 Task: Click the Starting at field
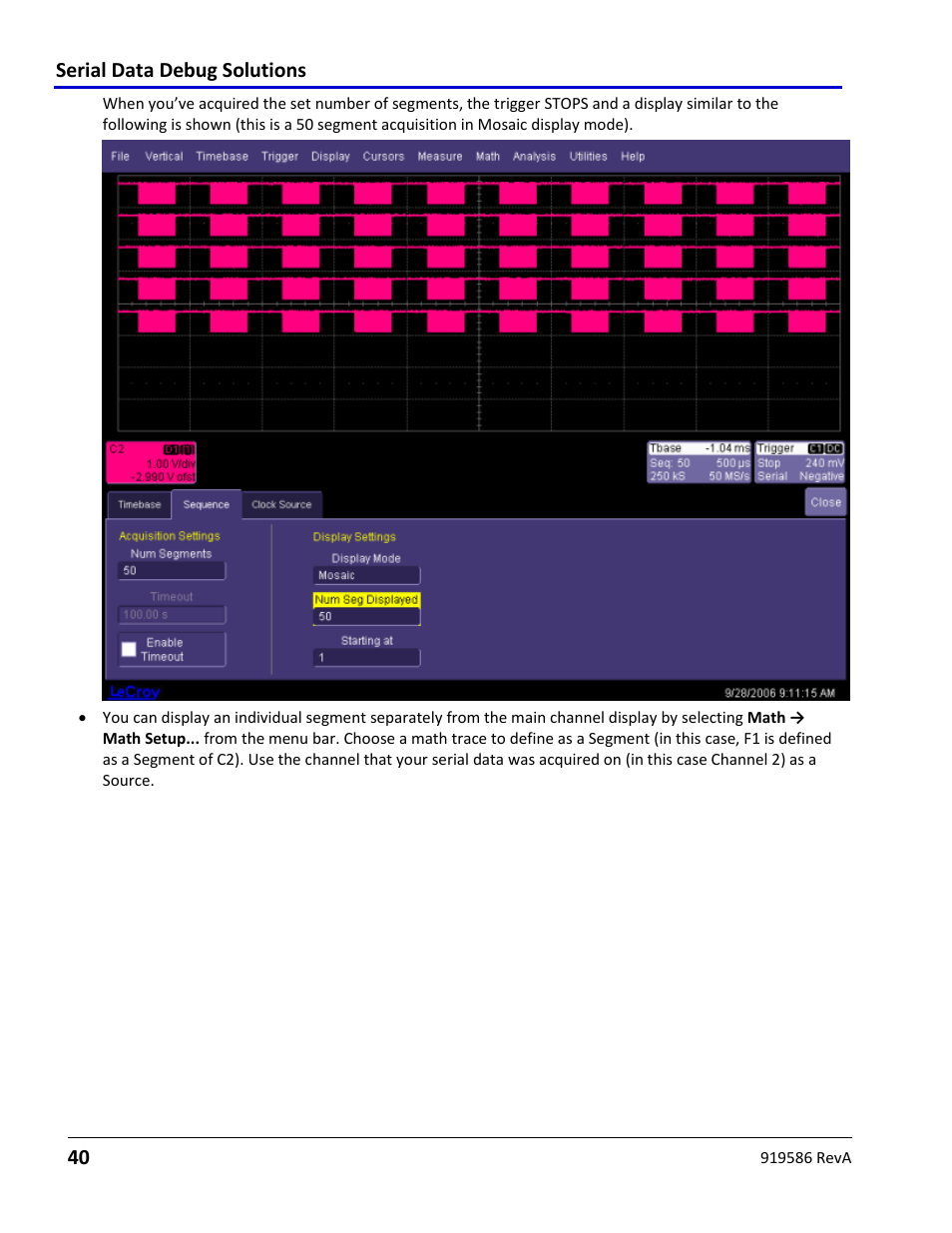point(366,658)
